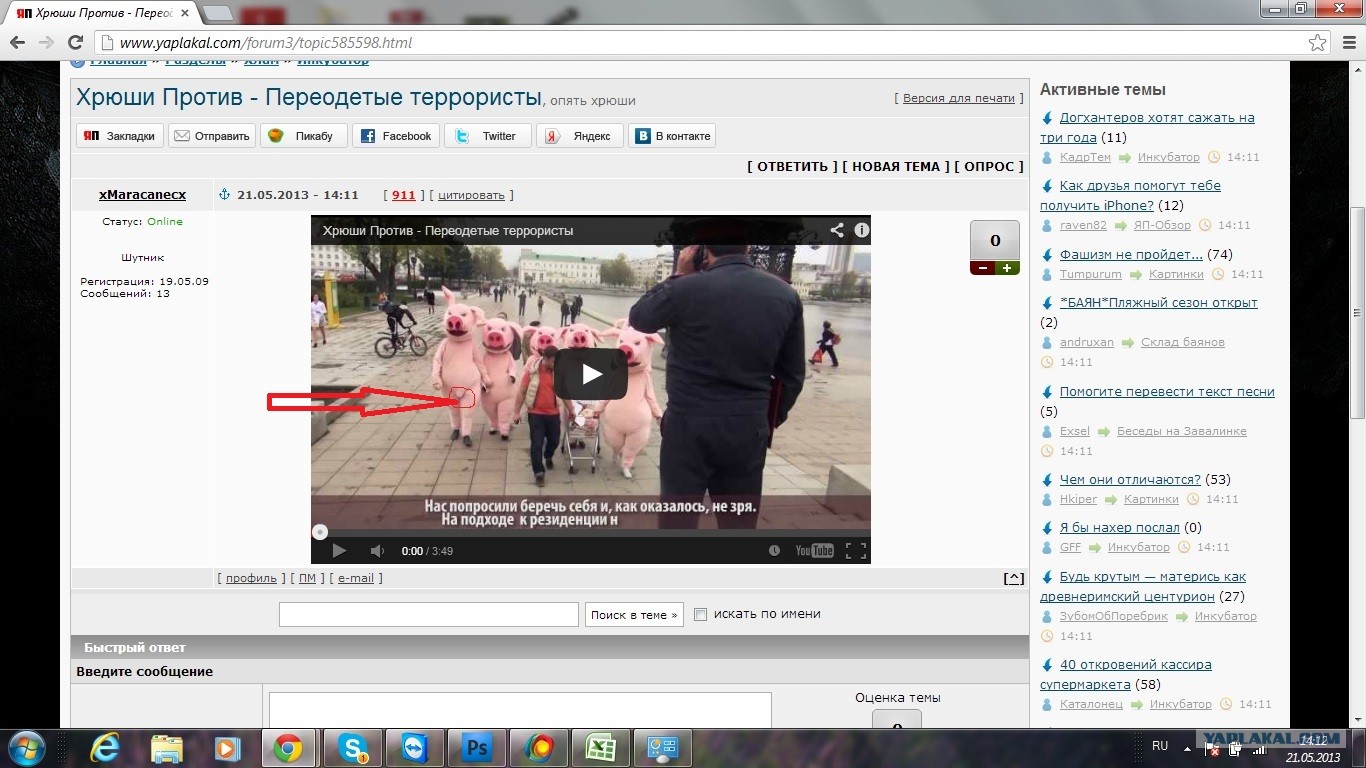Screen dimensions: 1366x768
Task: Open topic Я бы нахер послал
Action: click(1120, 527)
